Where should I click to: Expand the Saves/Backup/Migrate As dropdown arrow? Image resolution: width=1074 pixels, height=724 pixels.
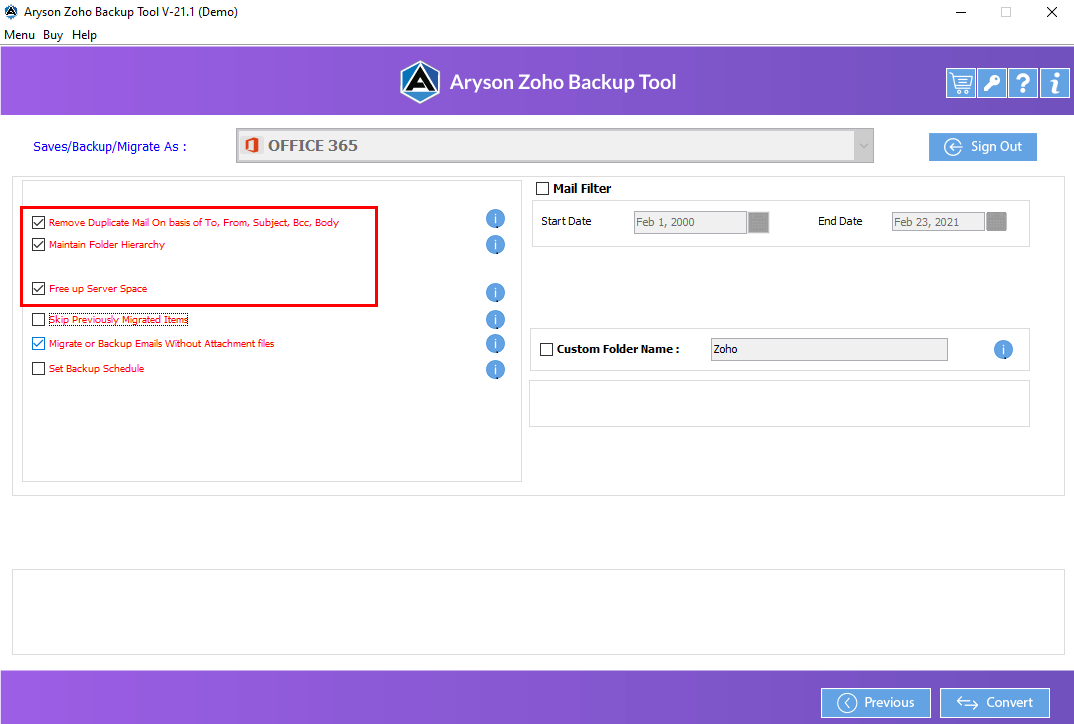click(863, 145)
